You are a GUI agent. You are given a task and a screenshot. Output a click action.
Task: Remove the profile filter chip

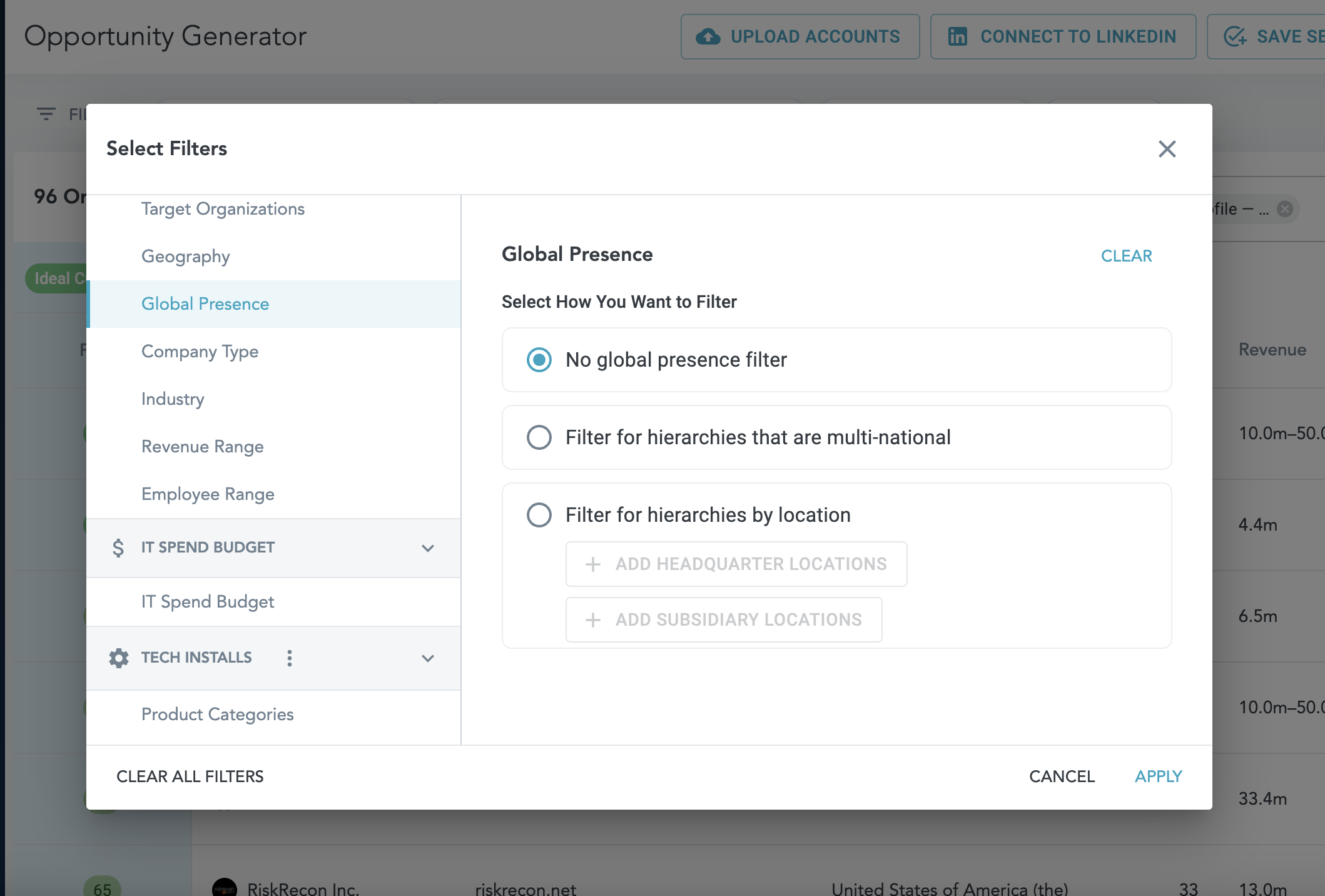[1285, 209]
